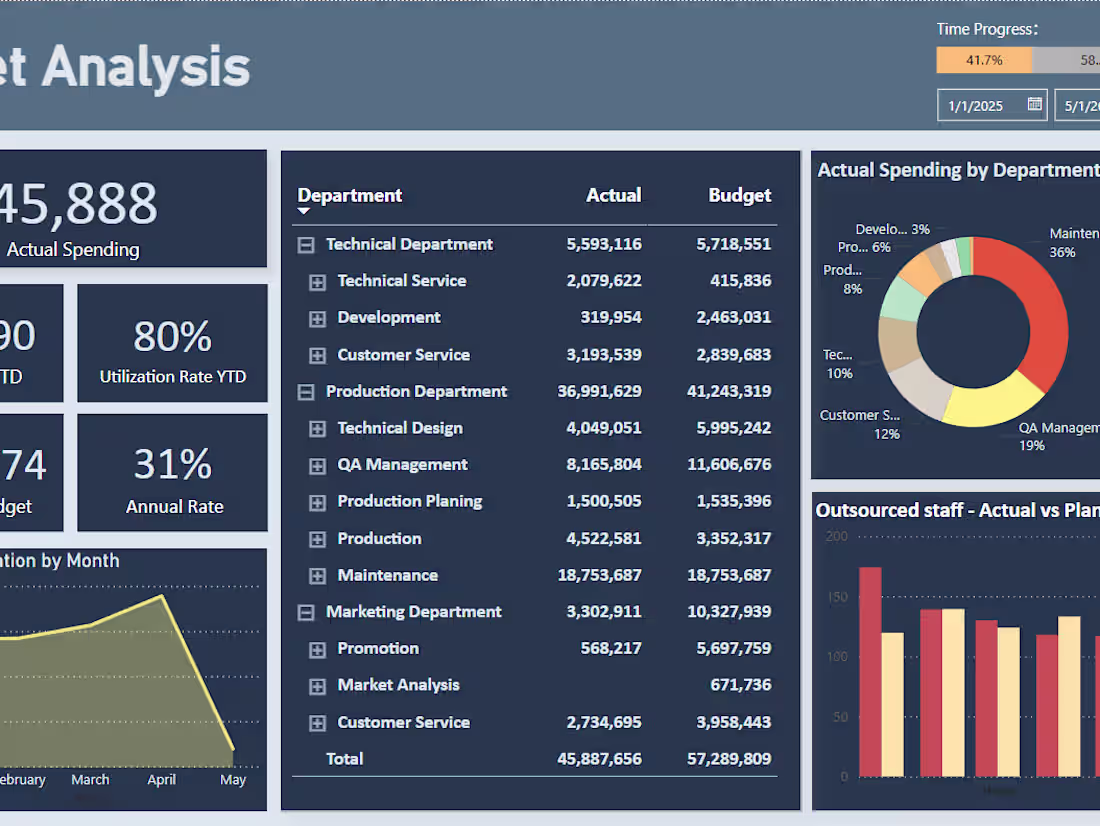Expand the Maintenance plus-box

click(x=317, y=575)
